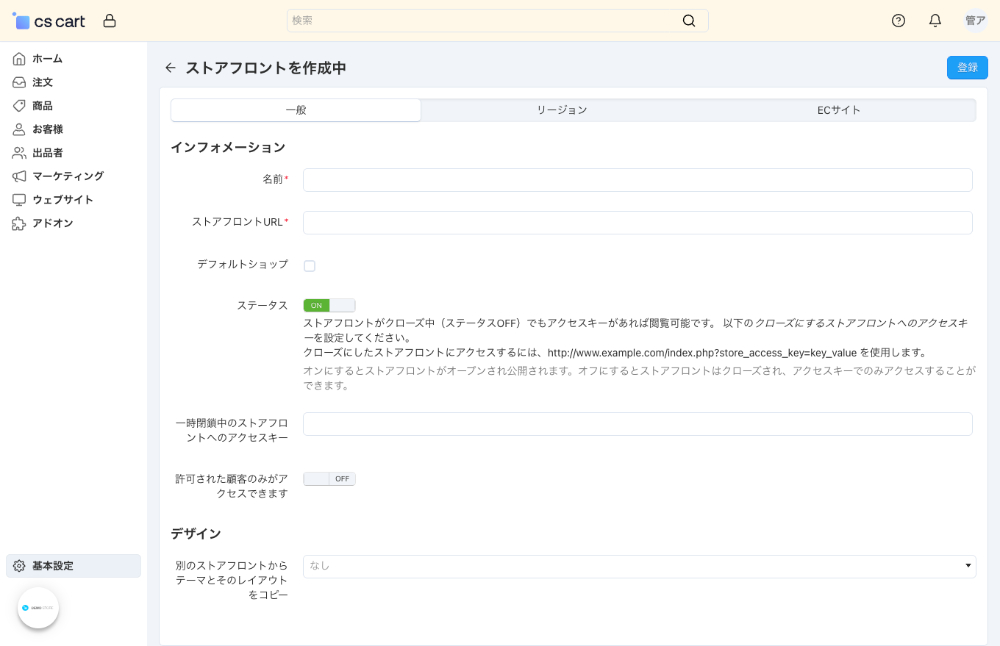Click the デザイン section heading
Screen dimensions: 1000x646
[196, 534]
